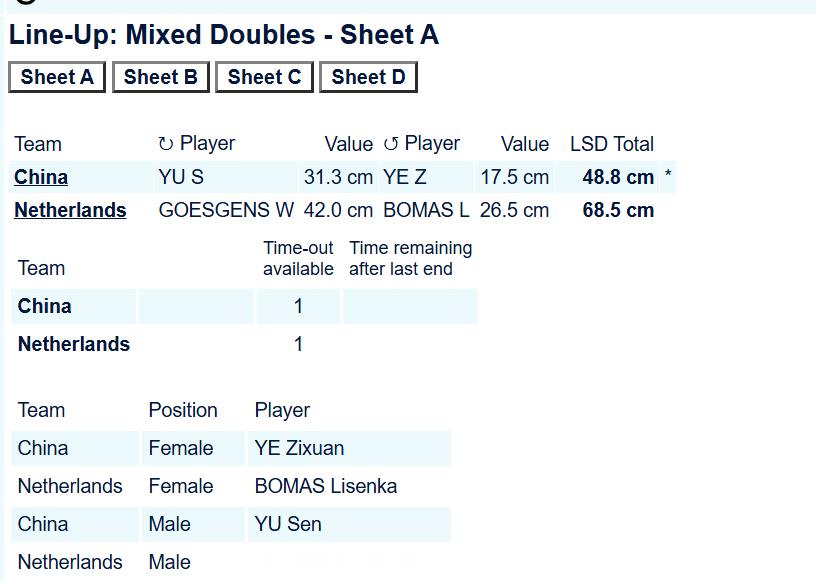Switch to the Sheet B tab
This screenshot has width=816, height=581.
pos(160,77)
